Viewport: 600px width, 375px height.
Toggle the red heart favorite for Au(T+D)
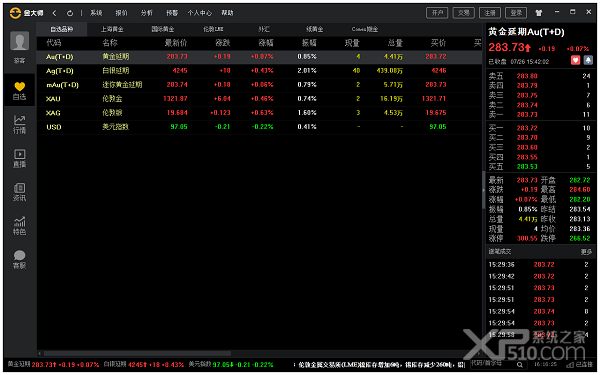(575, 60)
